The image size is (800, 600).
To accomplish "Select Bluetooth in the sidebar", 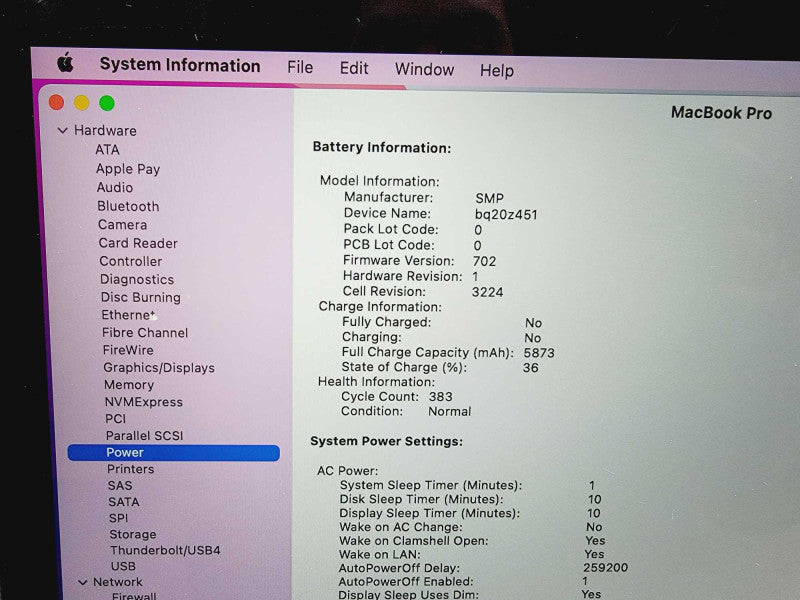I will tap(128, 206).
